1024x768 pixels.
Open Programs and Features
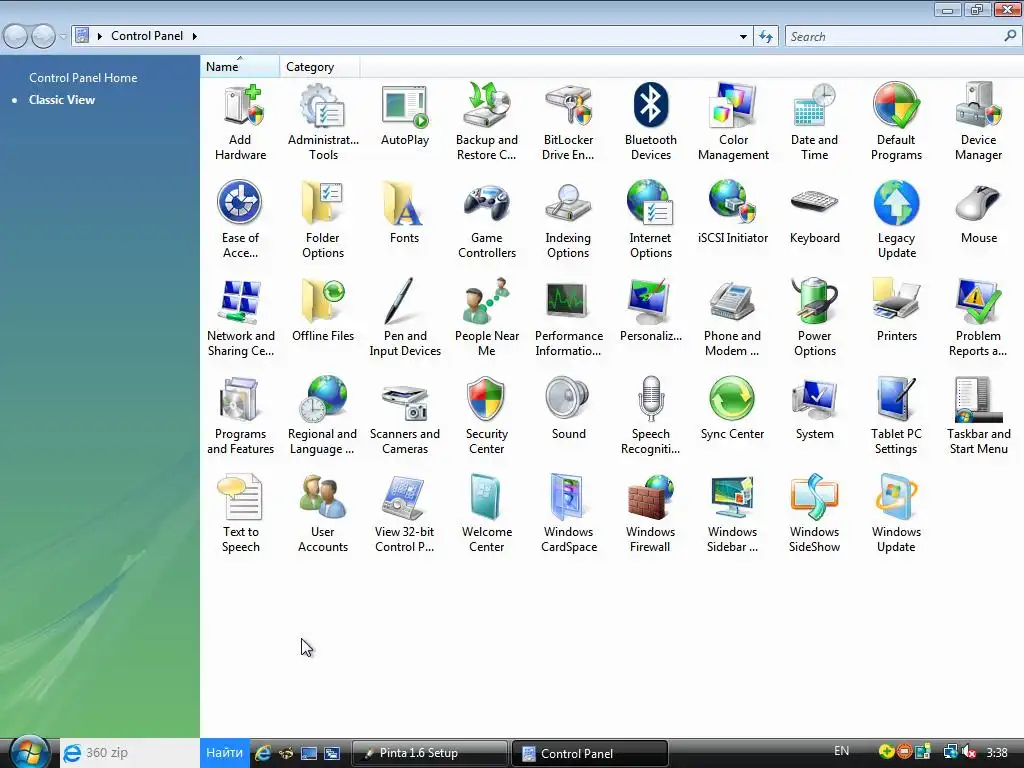pos(240,415)
